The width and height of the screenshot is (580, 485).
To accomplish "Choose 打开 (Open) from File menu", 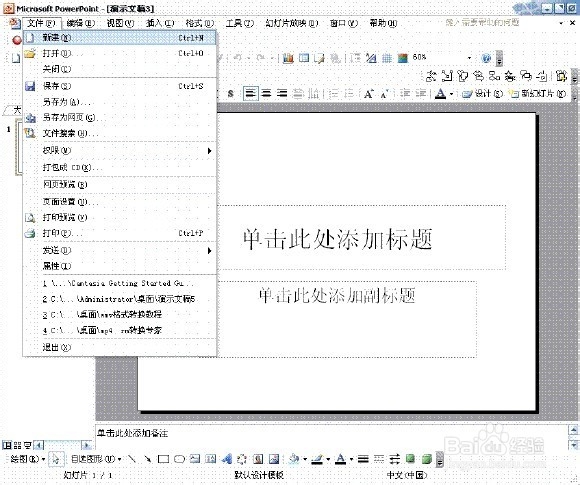I will coord(119,53).
